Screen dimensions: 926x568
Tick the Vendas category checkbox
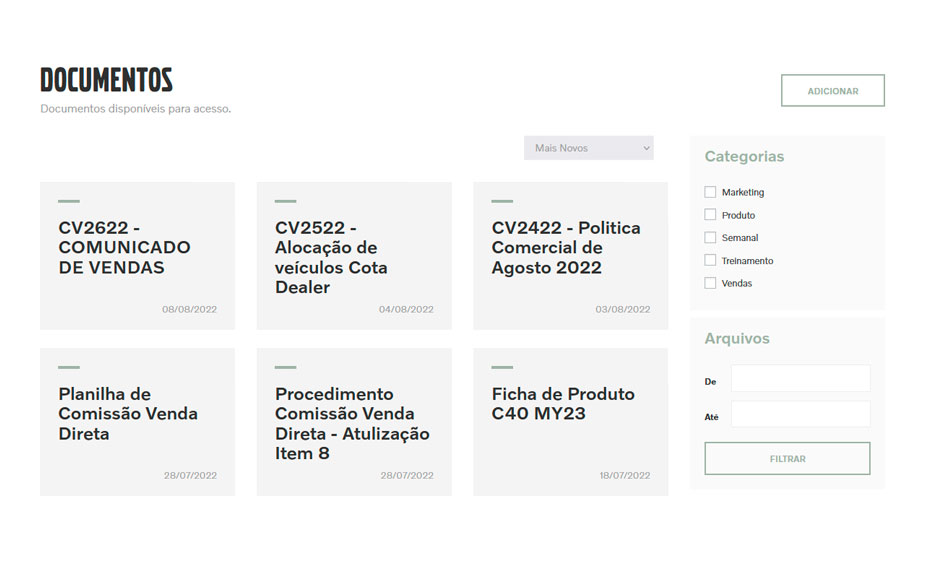[x=710, y=284]
